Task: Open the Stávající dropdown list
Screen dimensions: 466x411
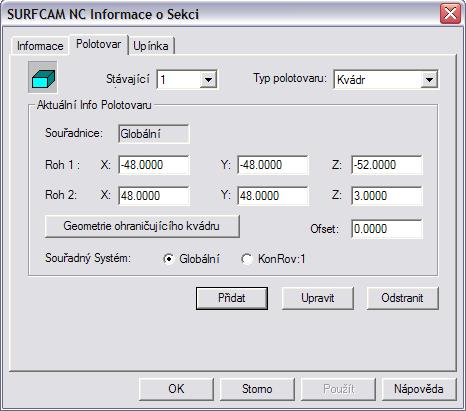Action: [x=208, y=80]
